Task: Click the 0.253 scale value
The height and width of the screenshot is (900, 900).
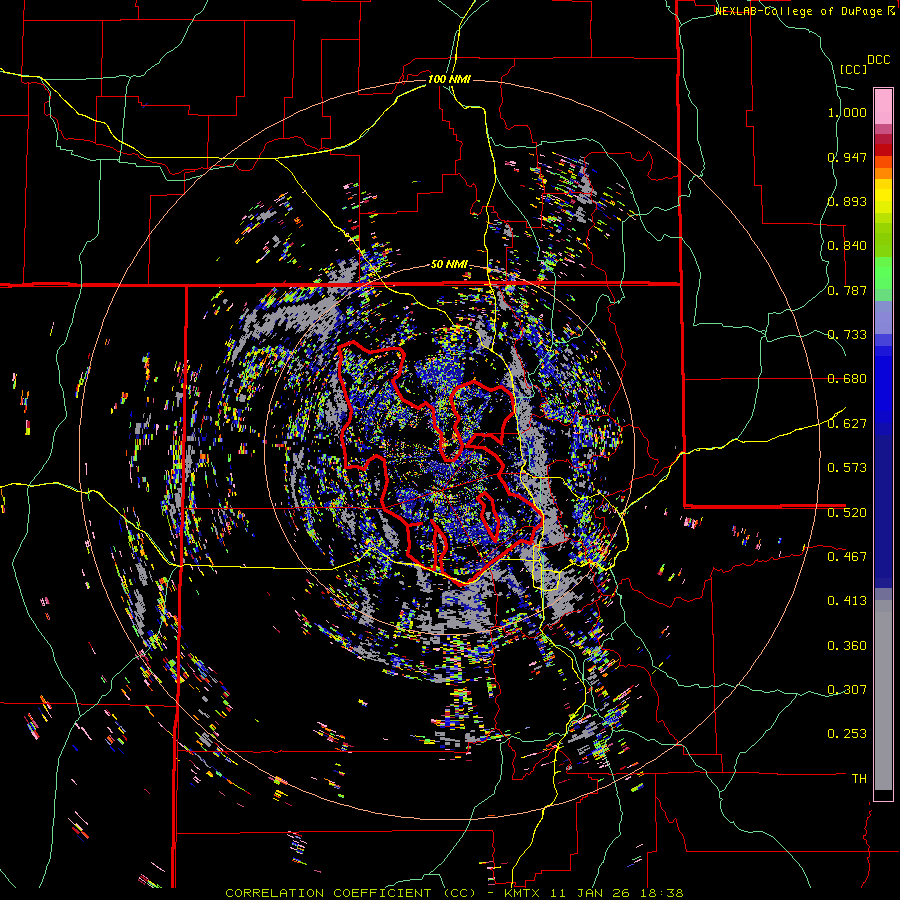Action: click(x=847, y=734)
